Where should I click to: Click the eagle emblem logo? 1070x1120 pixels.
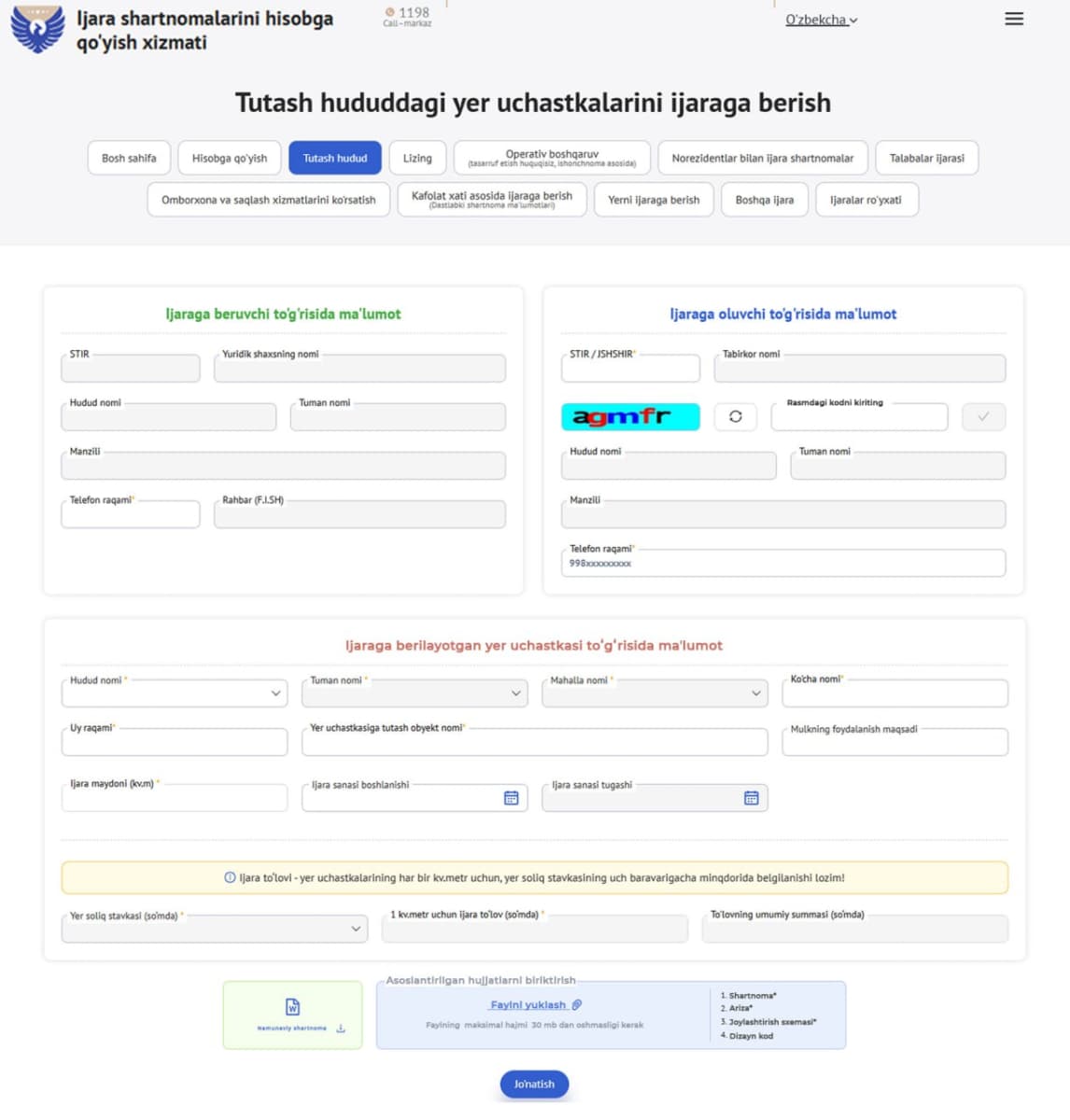click(37, 28)
